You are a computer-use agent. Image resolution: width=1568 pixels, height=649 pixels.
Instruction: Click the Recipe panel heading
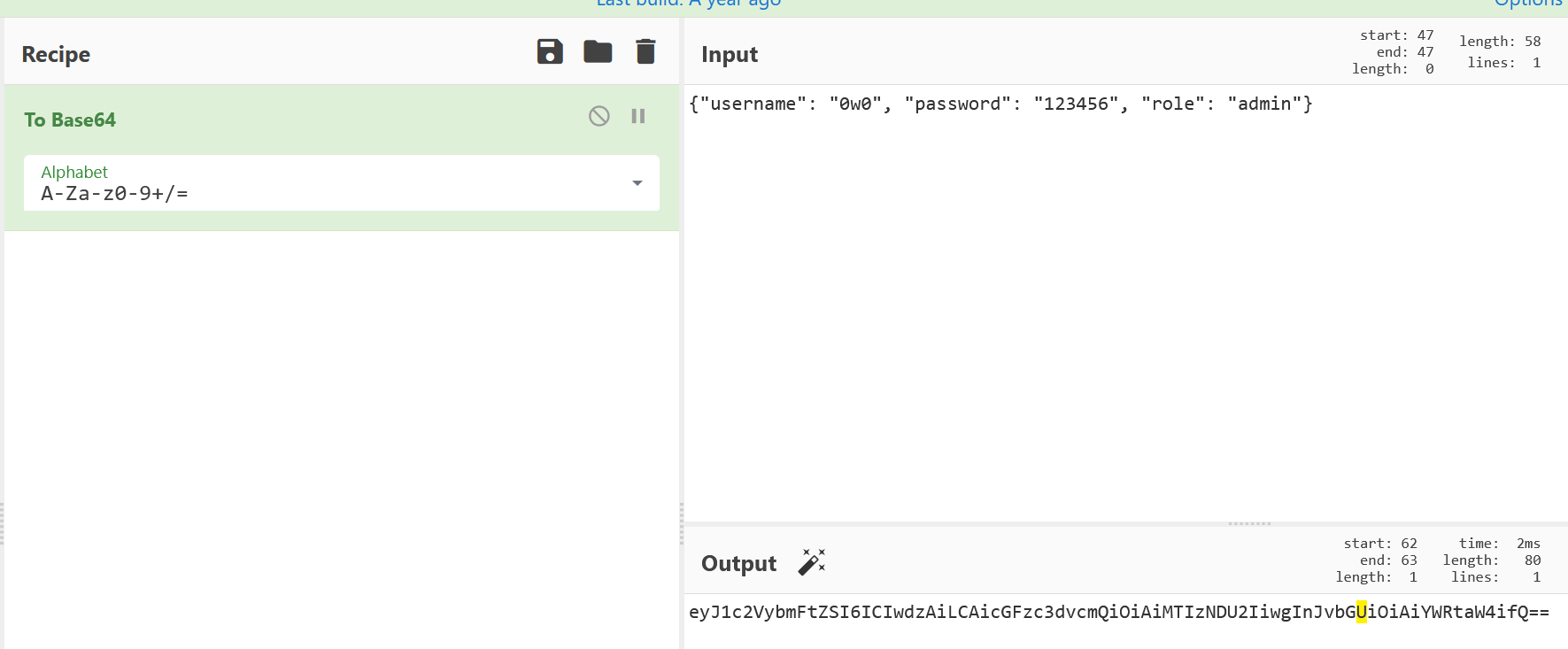coord(56,54)
